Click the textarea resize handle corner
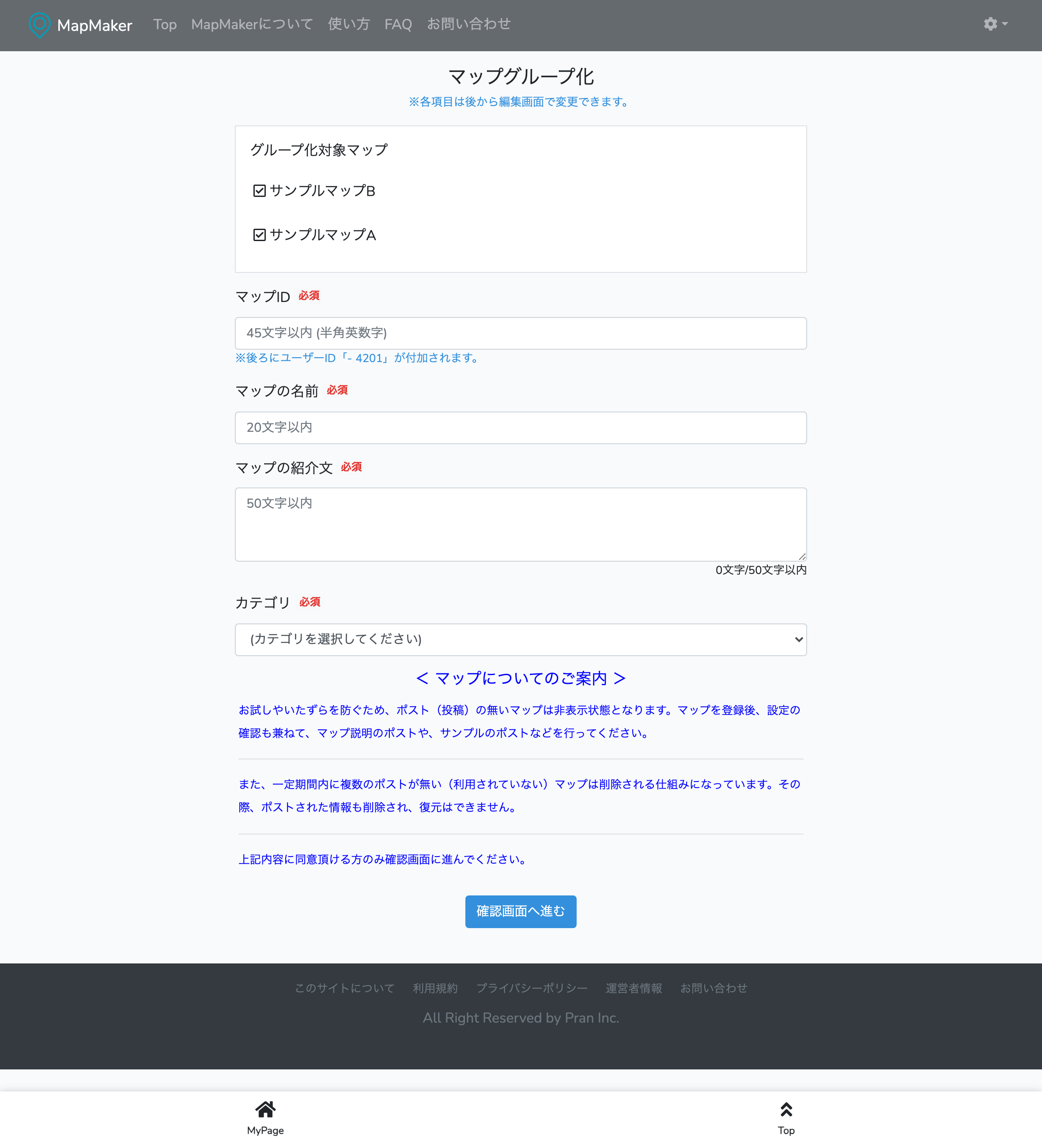The height and width of the screenshot is (1148, 1042). tap(802, 556)
